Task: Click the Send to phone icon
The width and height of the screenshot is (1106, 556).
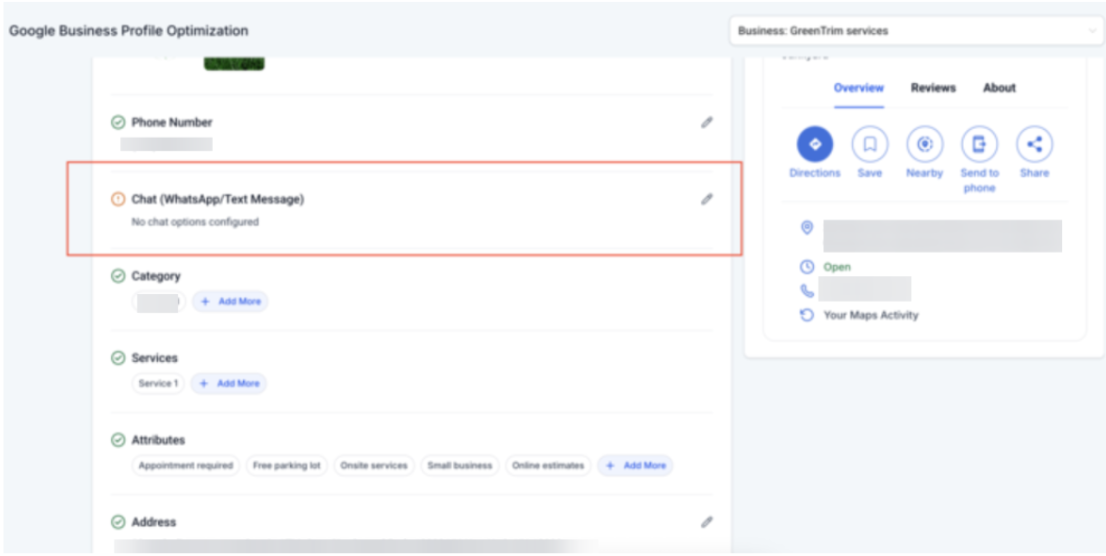Action: pos(979,145)
